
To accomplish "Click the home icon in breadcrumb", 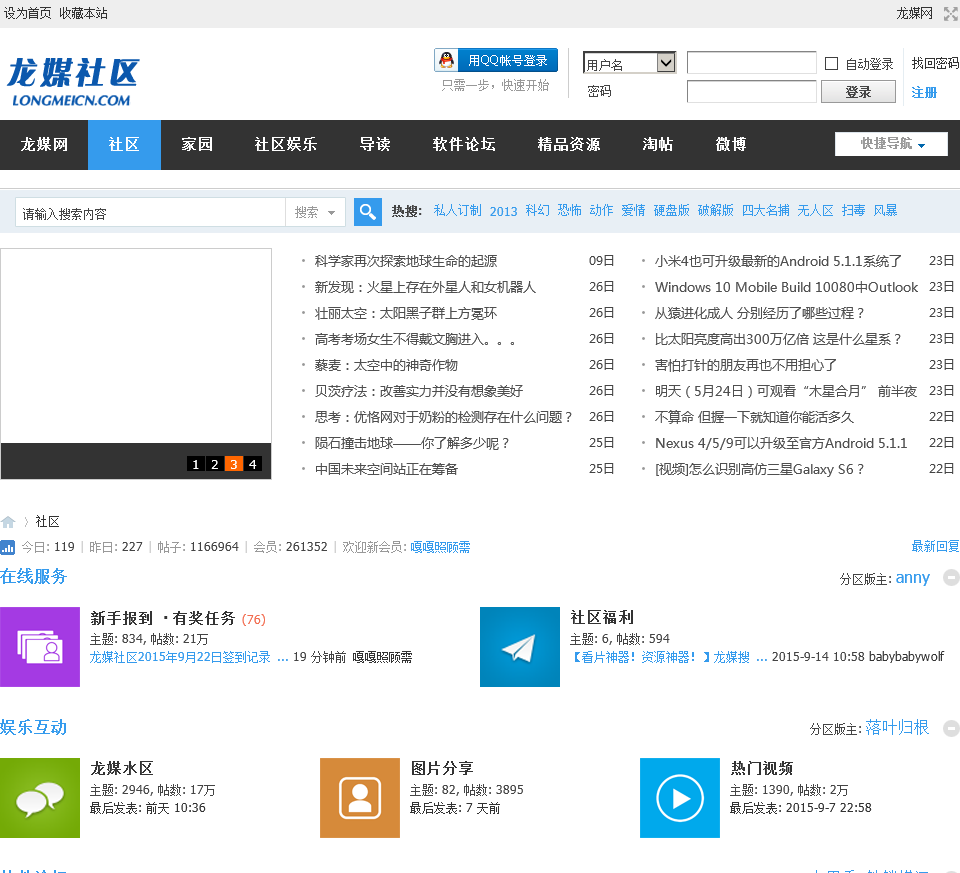I will 8,522.
